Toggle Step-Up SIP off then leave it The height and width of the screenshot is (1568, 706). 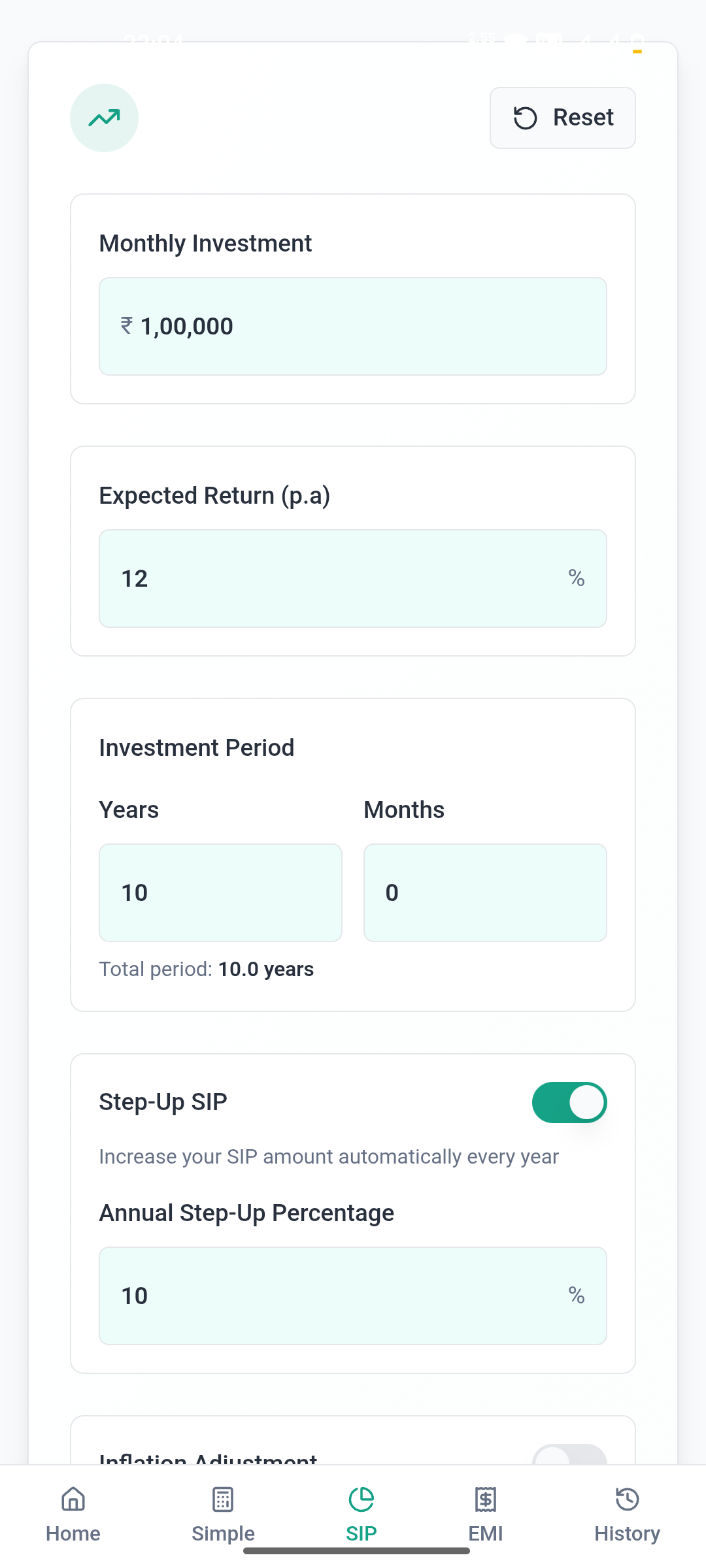tap(570, 1102)
